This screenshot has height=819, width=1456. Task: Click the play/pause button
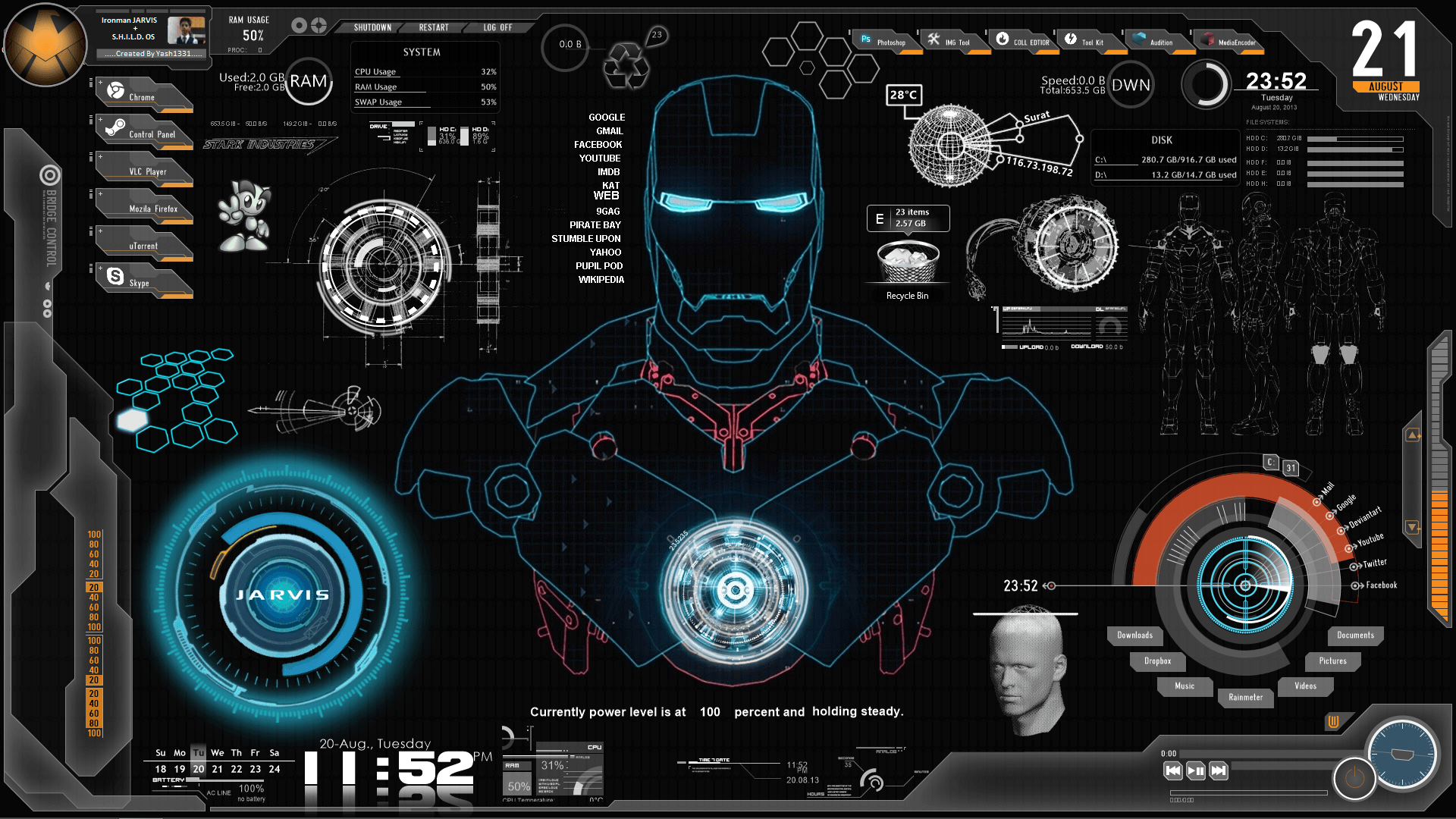1195,770
